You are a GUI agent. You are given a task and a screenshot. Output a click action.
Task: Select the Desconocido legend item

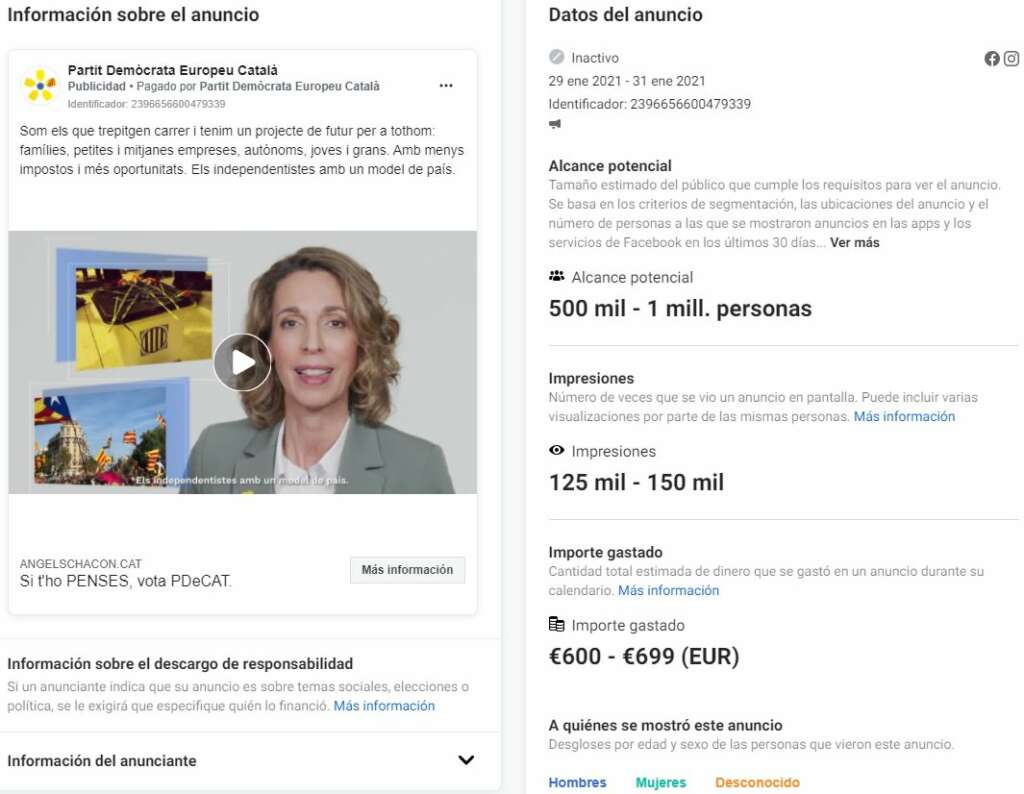pyautogui.click(x=757, y=782)
